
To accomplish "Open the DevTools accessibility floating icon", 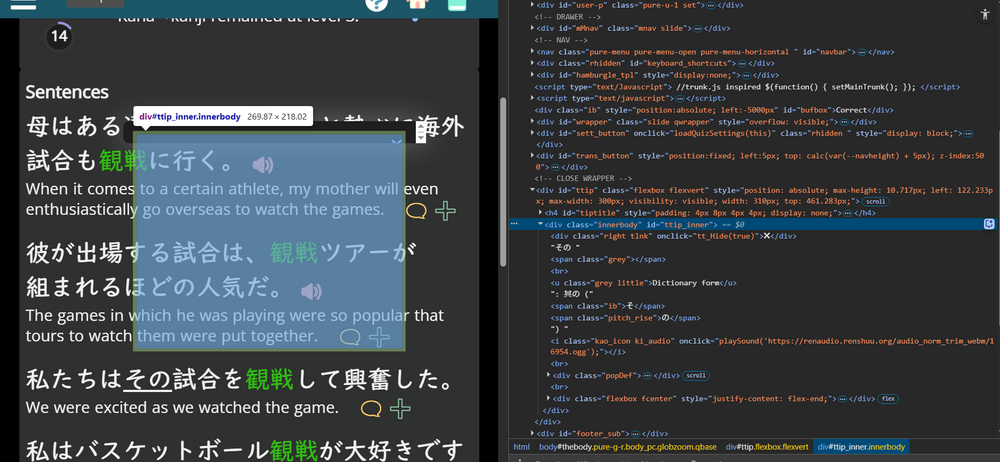I will click(983, 15).
